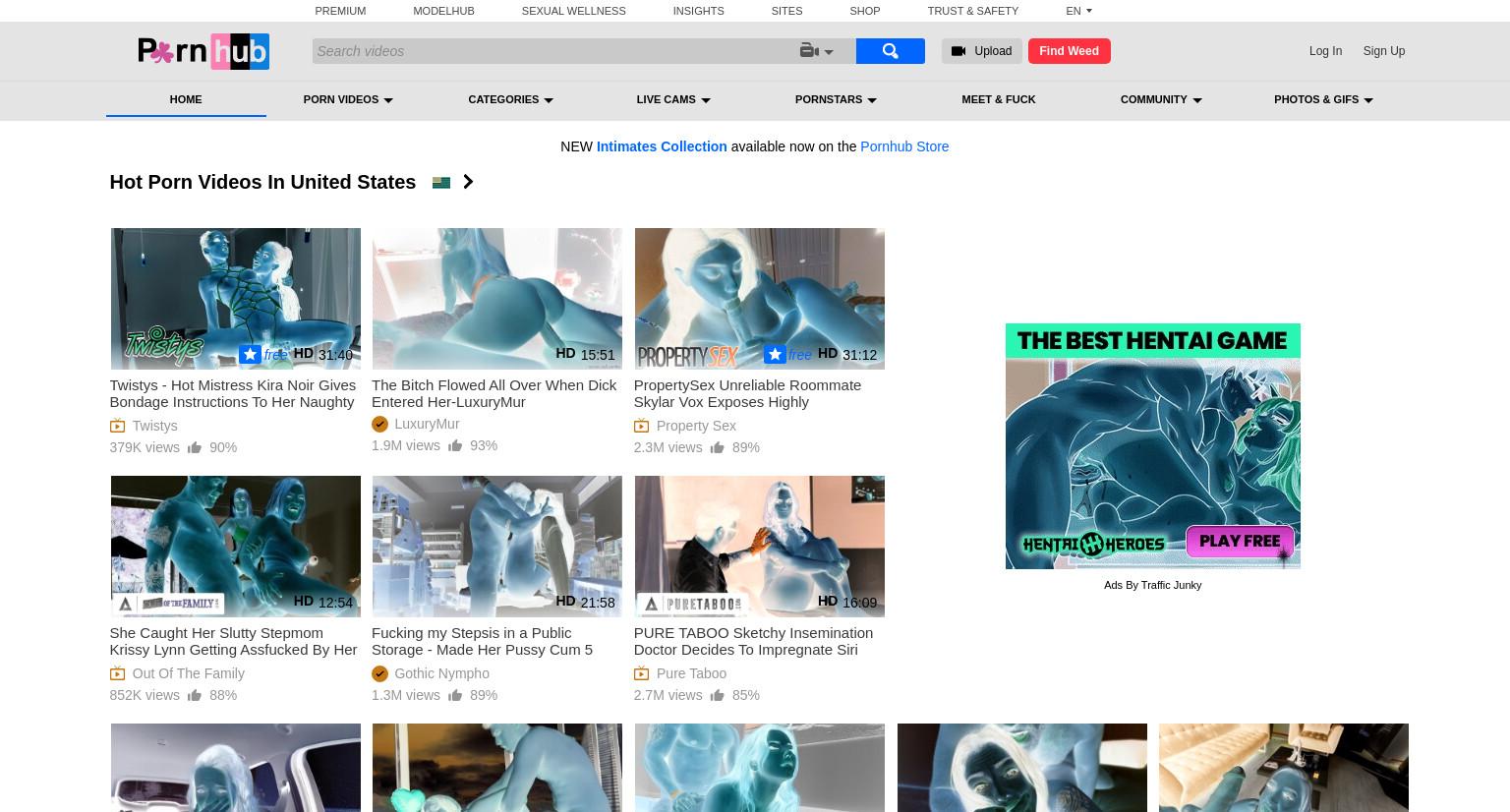Click the star free badge on 31:40 video
Screen dimensions: 1510x812
point(263,355)
